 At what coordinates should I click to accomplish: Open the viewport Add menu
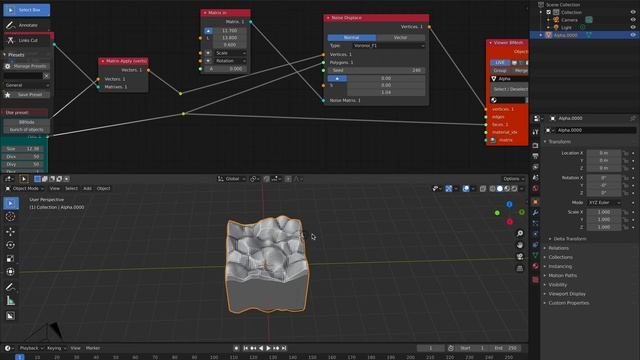pos(87,189)
